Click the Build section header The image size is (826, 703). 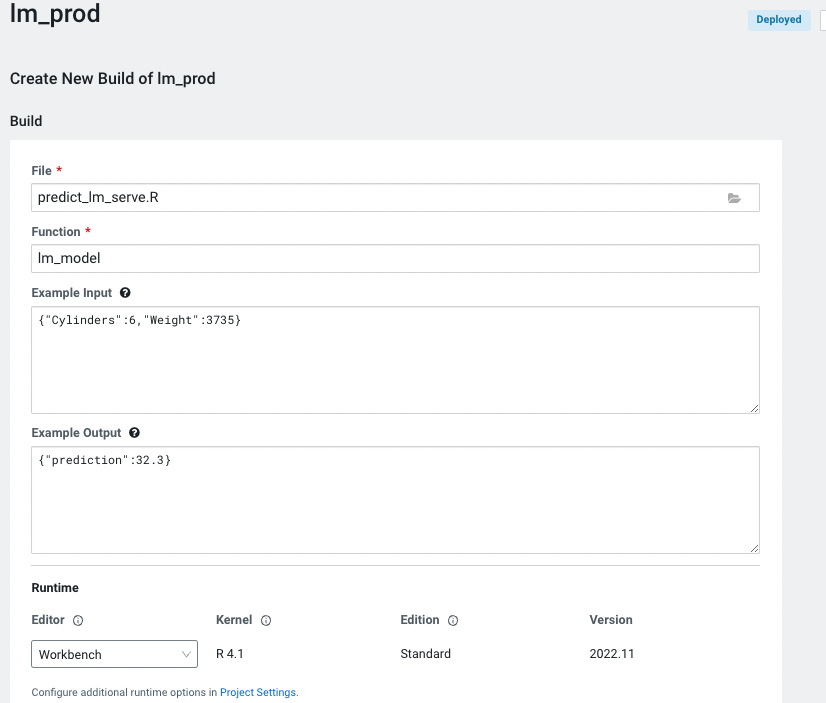point(25,121)
